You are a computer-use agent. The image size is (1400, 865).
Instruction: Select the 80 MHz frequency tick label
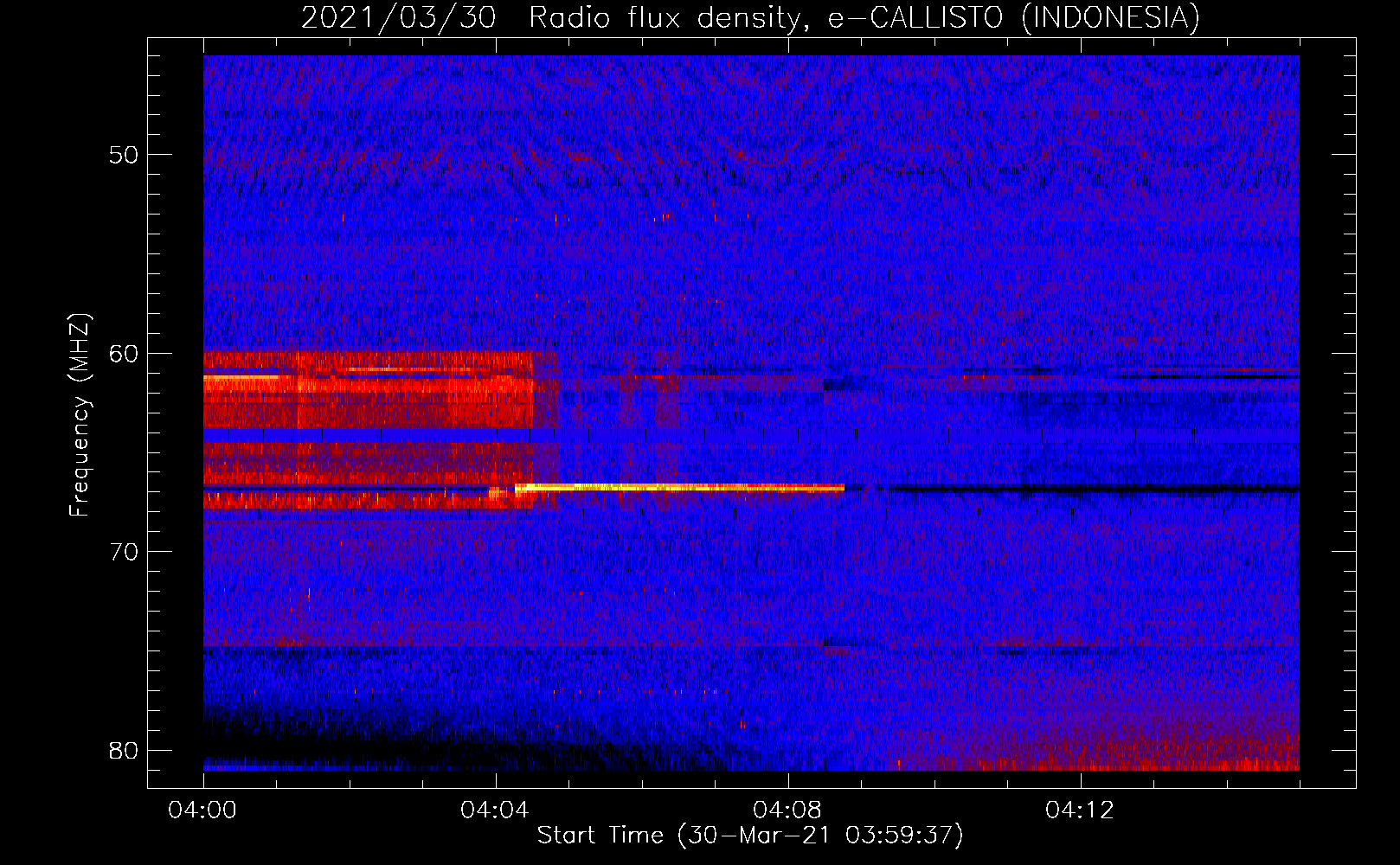coord(124,751)
